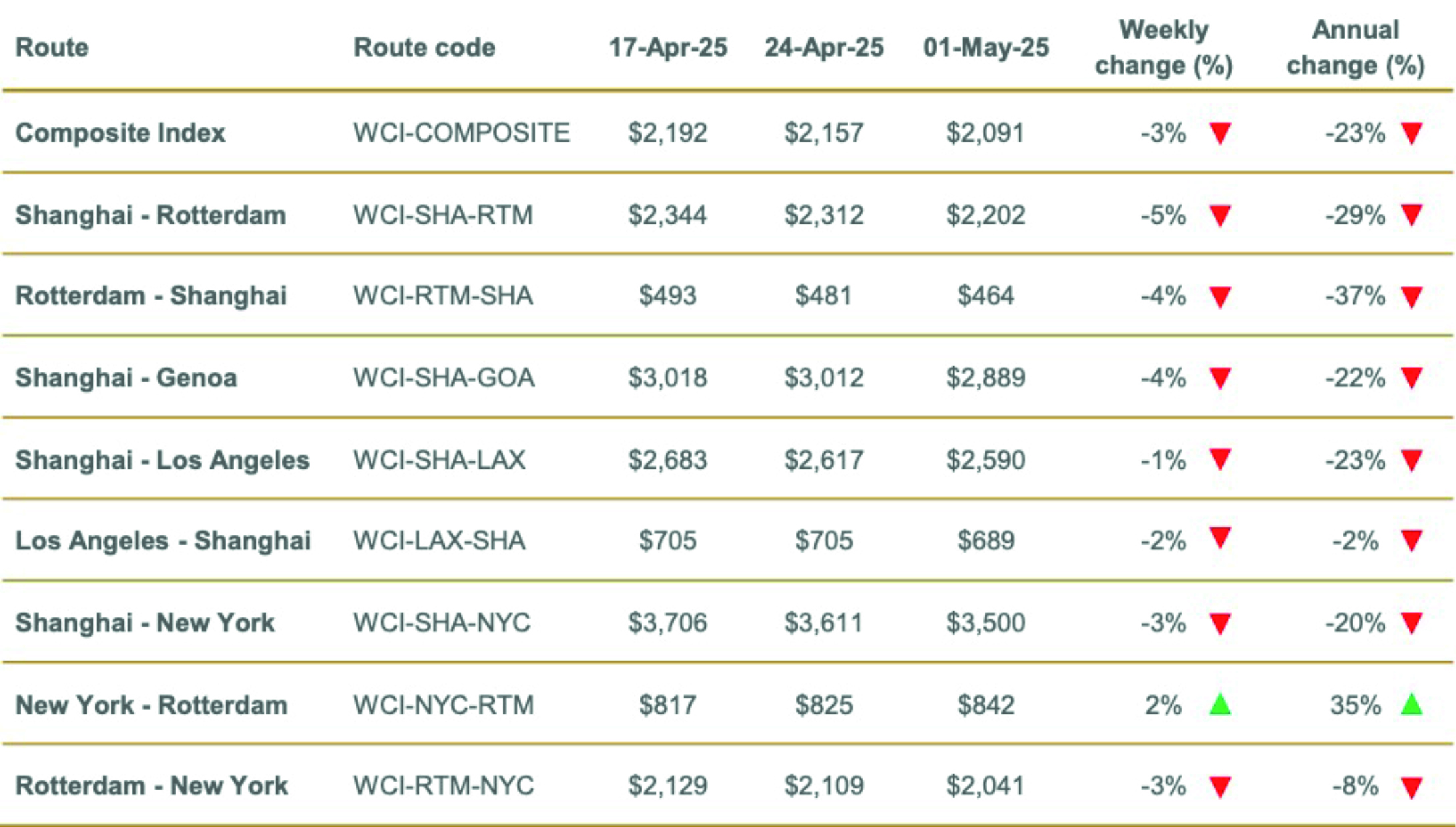Image resolution: width=1456 pixels, height=827 pixels.
Task: Click red arrow beside Rotterdam - Shanghai -37%
Action: coord(1411,296)
